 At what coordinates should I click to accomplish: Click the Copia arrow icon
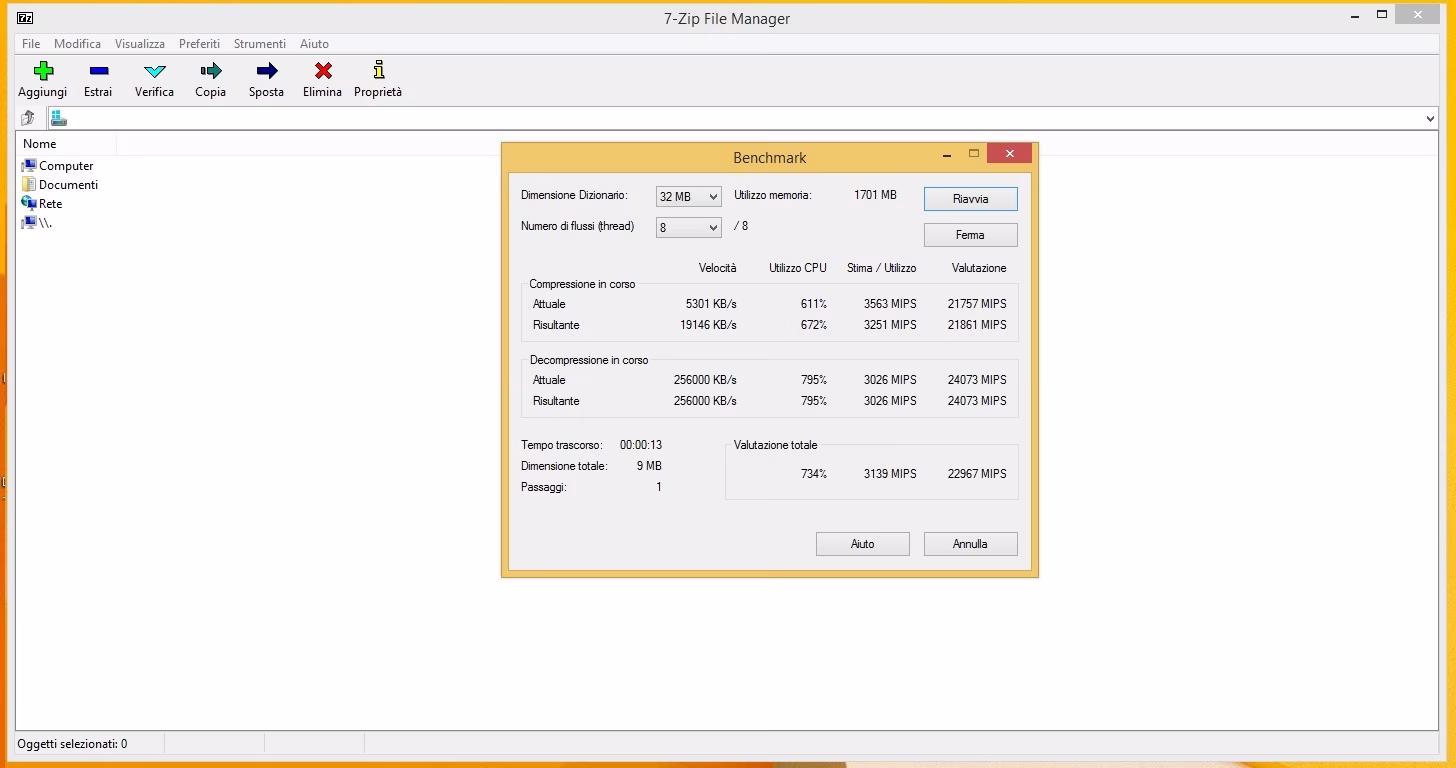[210, 70]
